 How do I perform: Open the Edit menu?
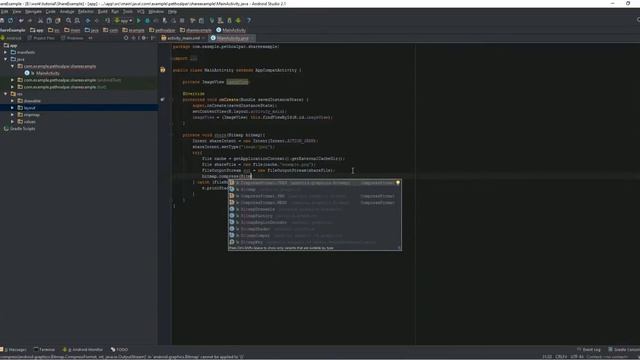[x=4, y=12]
